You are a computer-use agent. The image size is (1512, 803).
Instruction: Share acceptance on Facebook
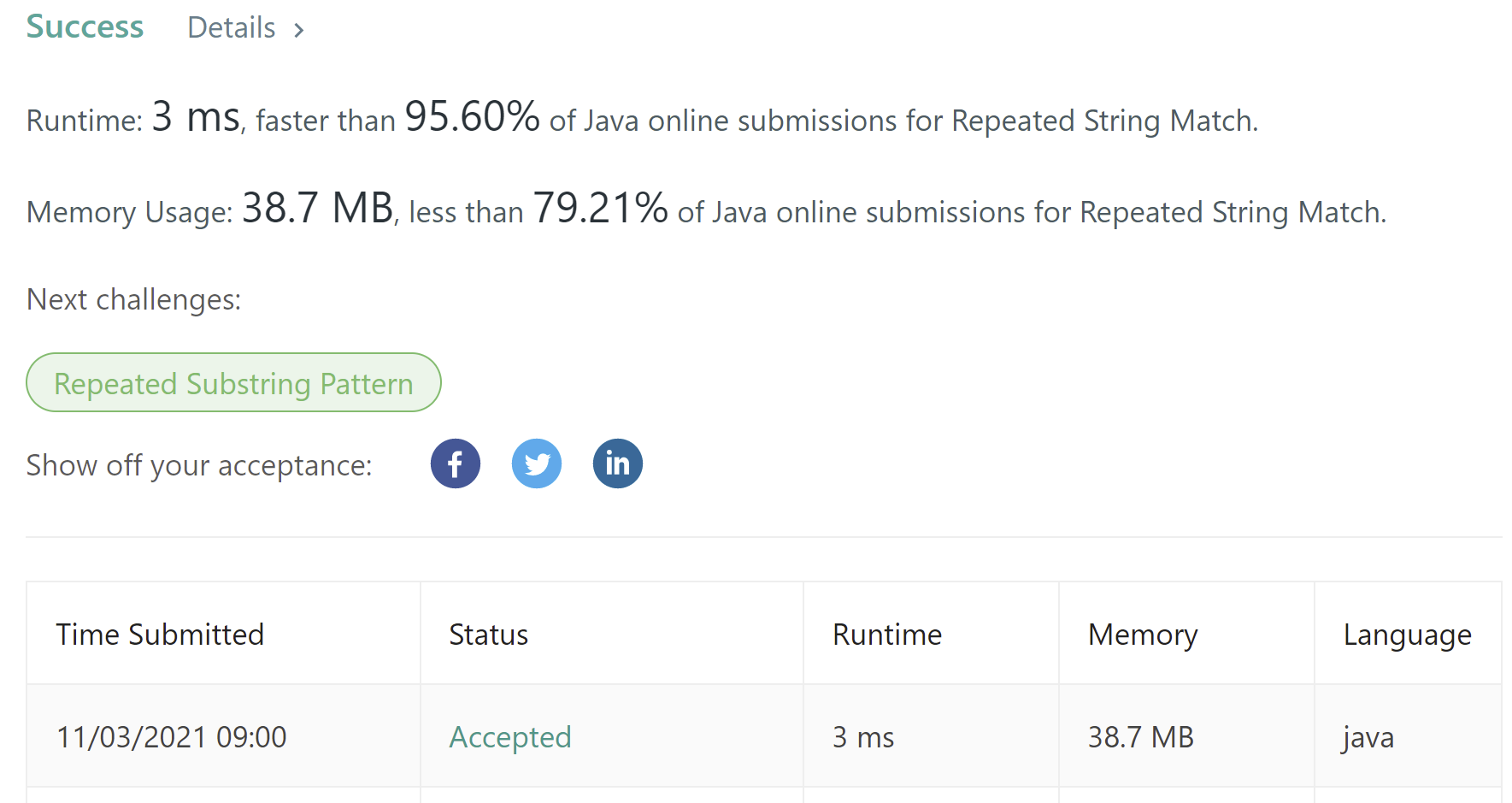tap(455, 463)
